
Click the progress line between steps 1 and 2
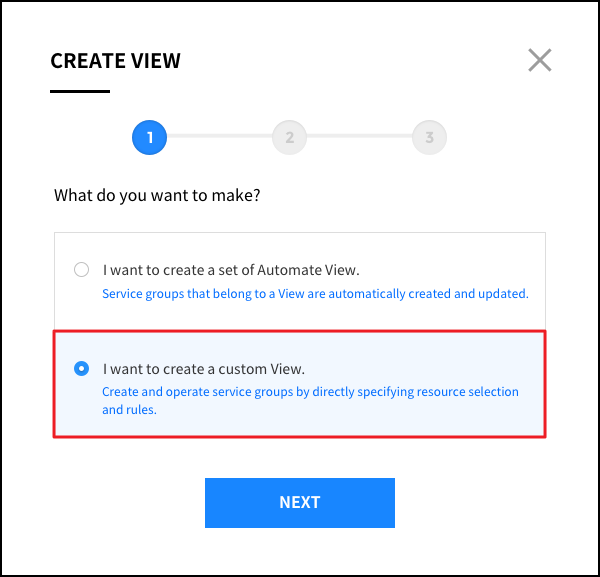pos(219,138)
